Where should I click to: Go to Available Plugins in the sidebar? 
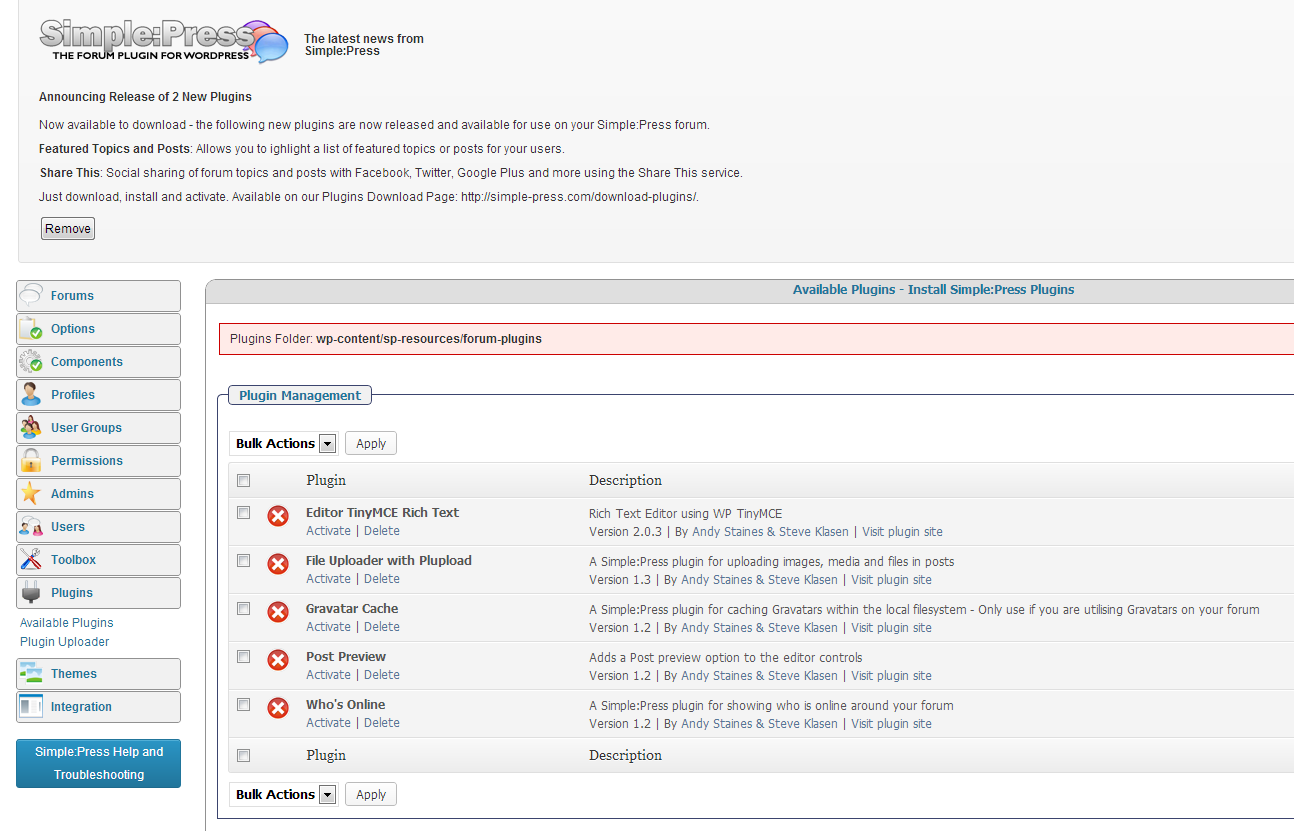point(67,623)
